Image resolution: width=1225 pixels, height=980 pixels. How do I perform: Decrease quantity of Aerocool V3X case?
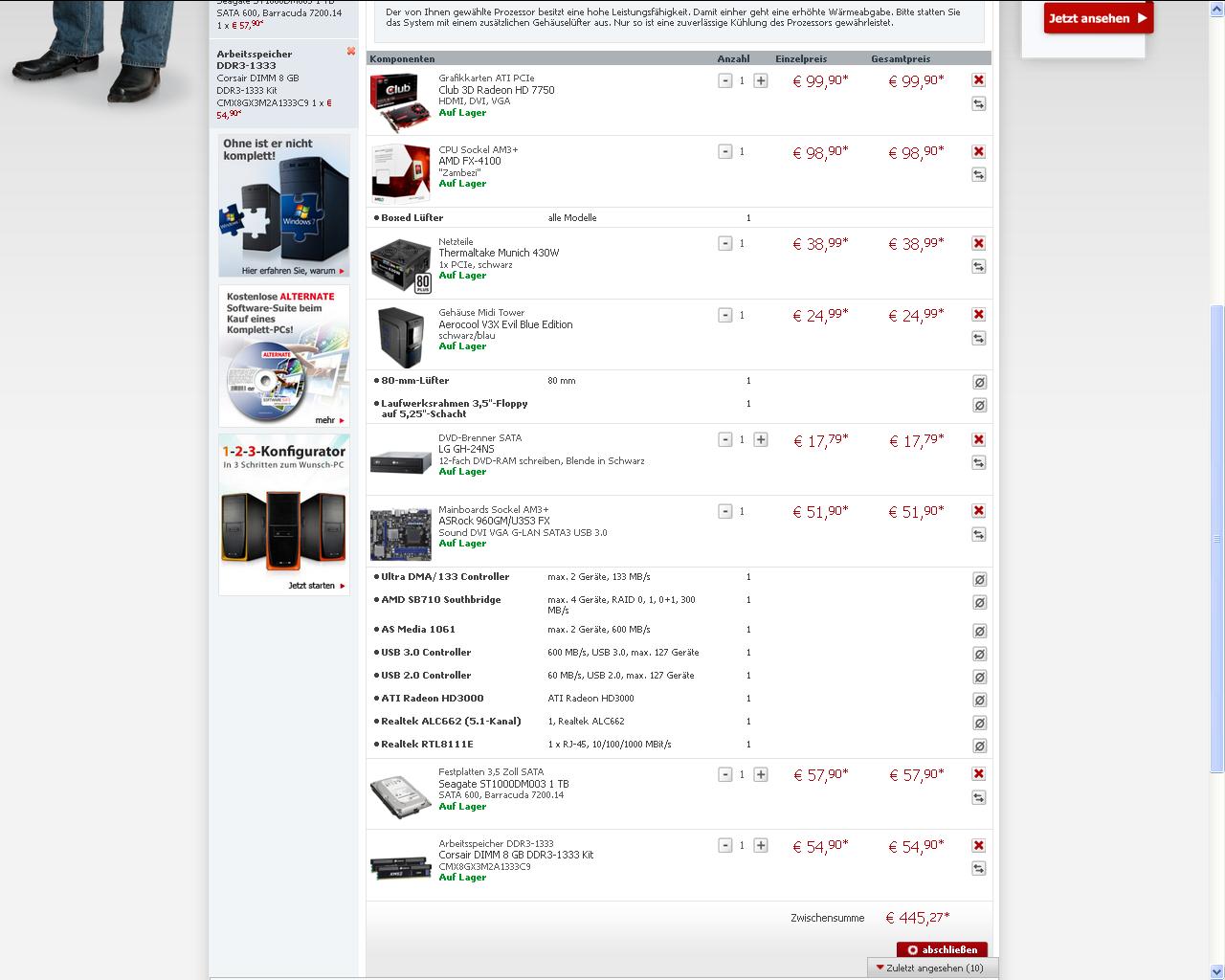(724, 315)
